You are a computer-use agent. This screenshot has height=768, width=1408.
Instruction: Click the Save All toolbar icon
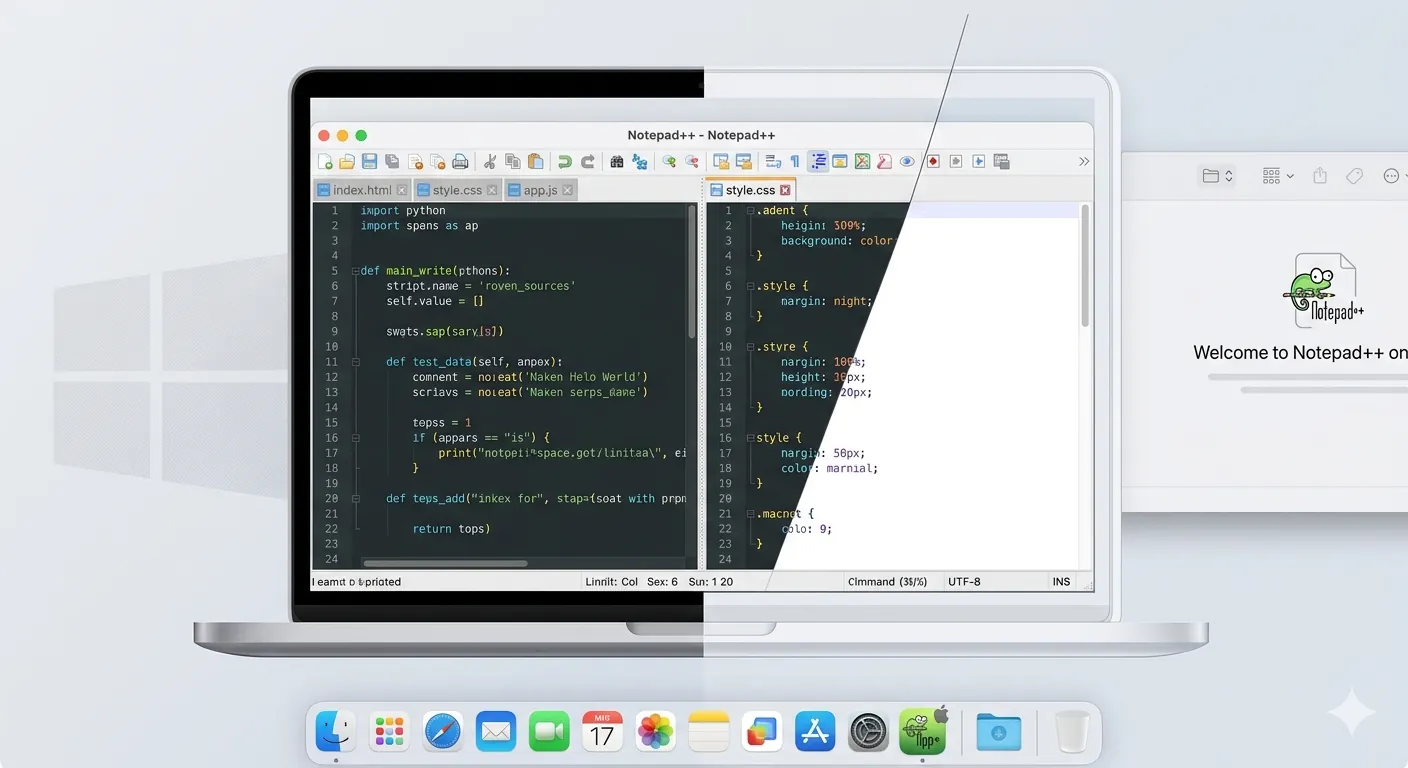(x=392, y=162)
